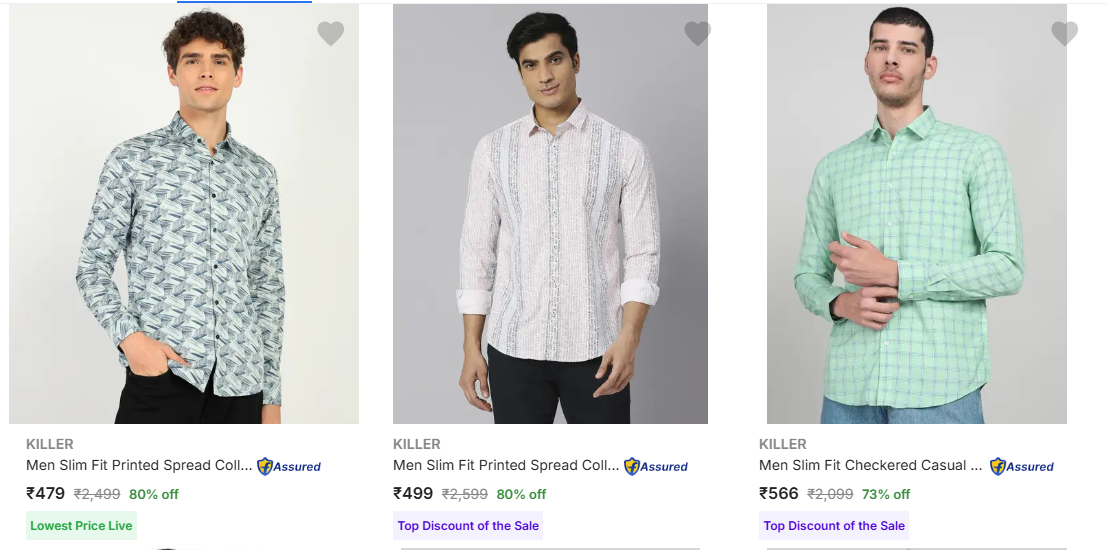1107x550 pixels.
Task: Open the white striped shirt product image
Action: click(x=550, y=214)
